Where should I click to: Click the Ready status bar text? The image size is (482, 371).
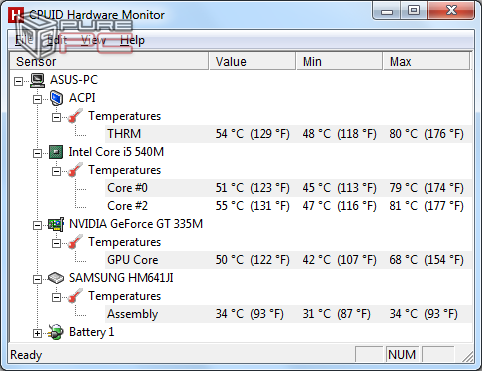point(26,355)
